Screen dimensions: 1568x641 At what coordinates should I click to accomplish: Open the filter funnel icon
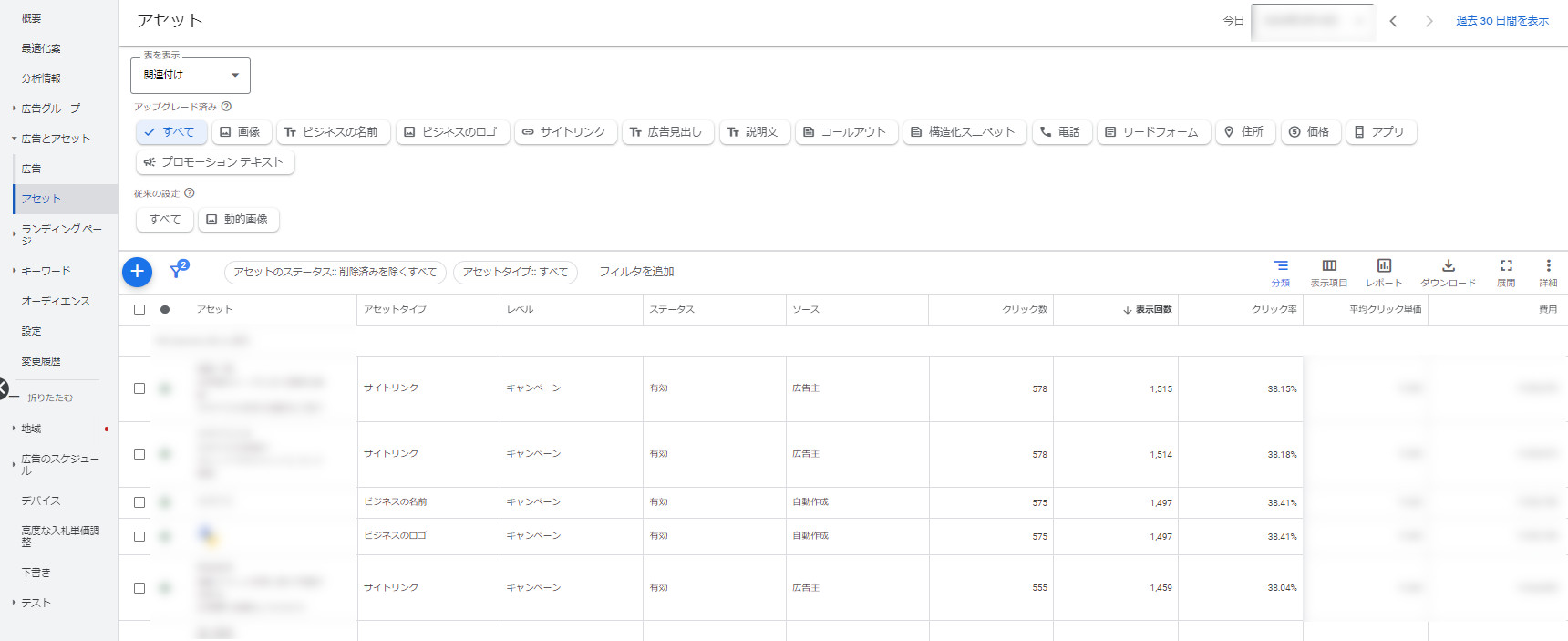click(x=178, y=271)
